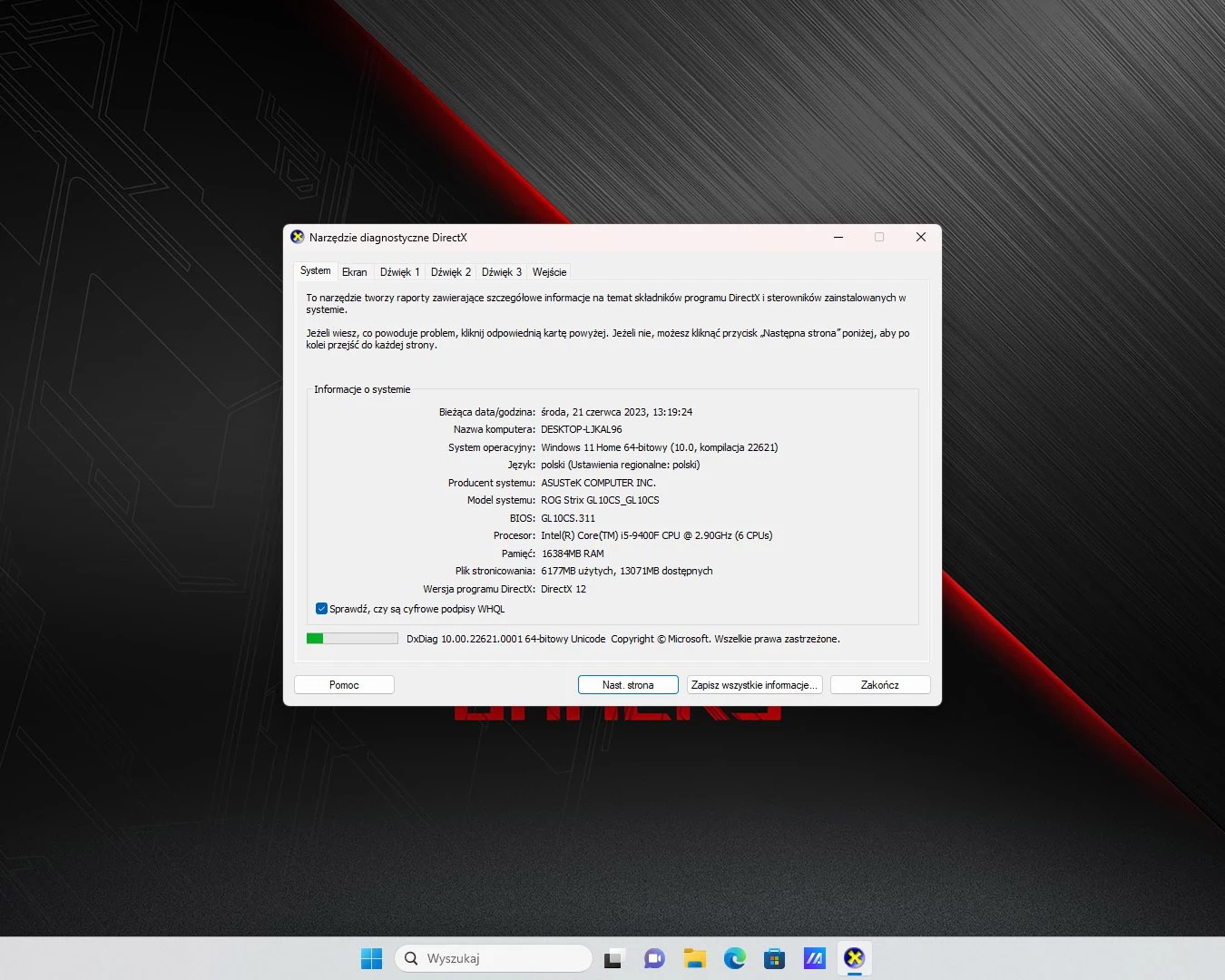
Task: Switch to the Dźwięk 1 tab
Action: (x=400, y=272)
